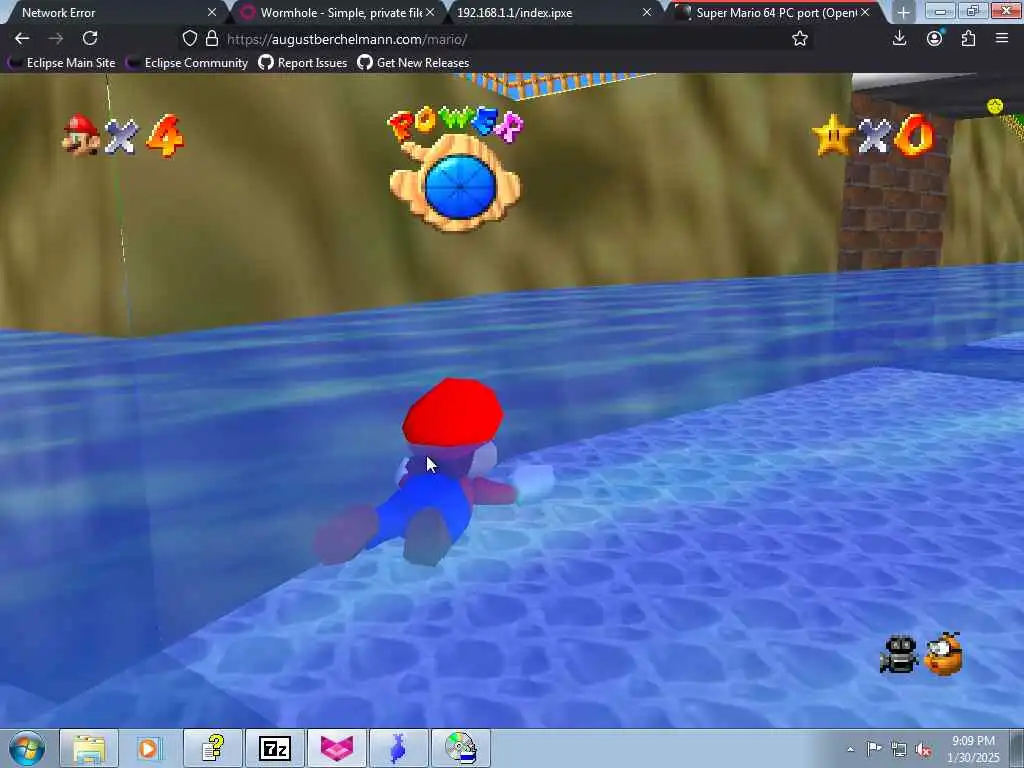This screenshot has width=1024, height=768.
Task: Click the star counter icon
Action: point(833,135)
